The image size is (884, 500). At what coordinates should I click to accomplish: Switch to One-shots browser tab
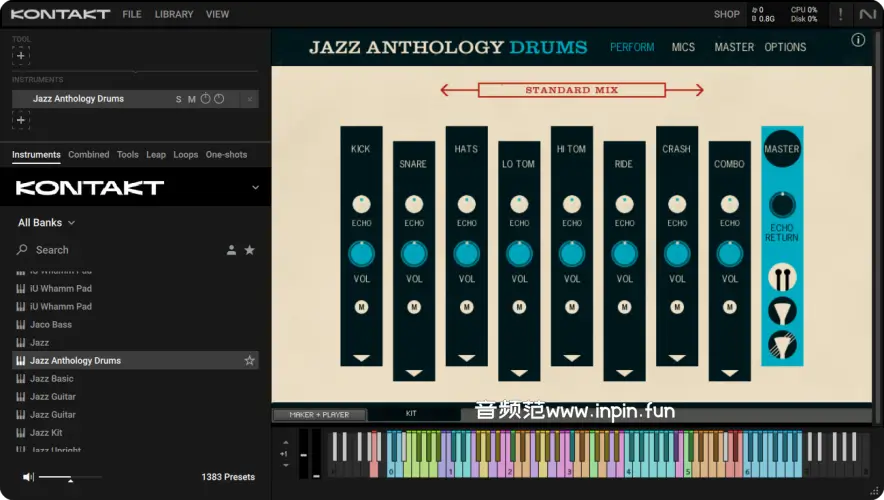tap(226, 154)
